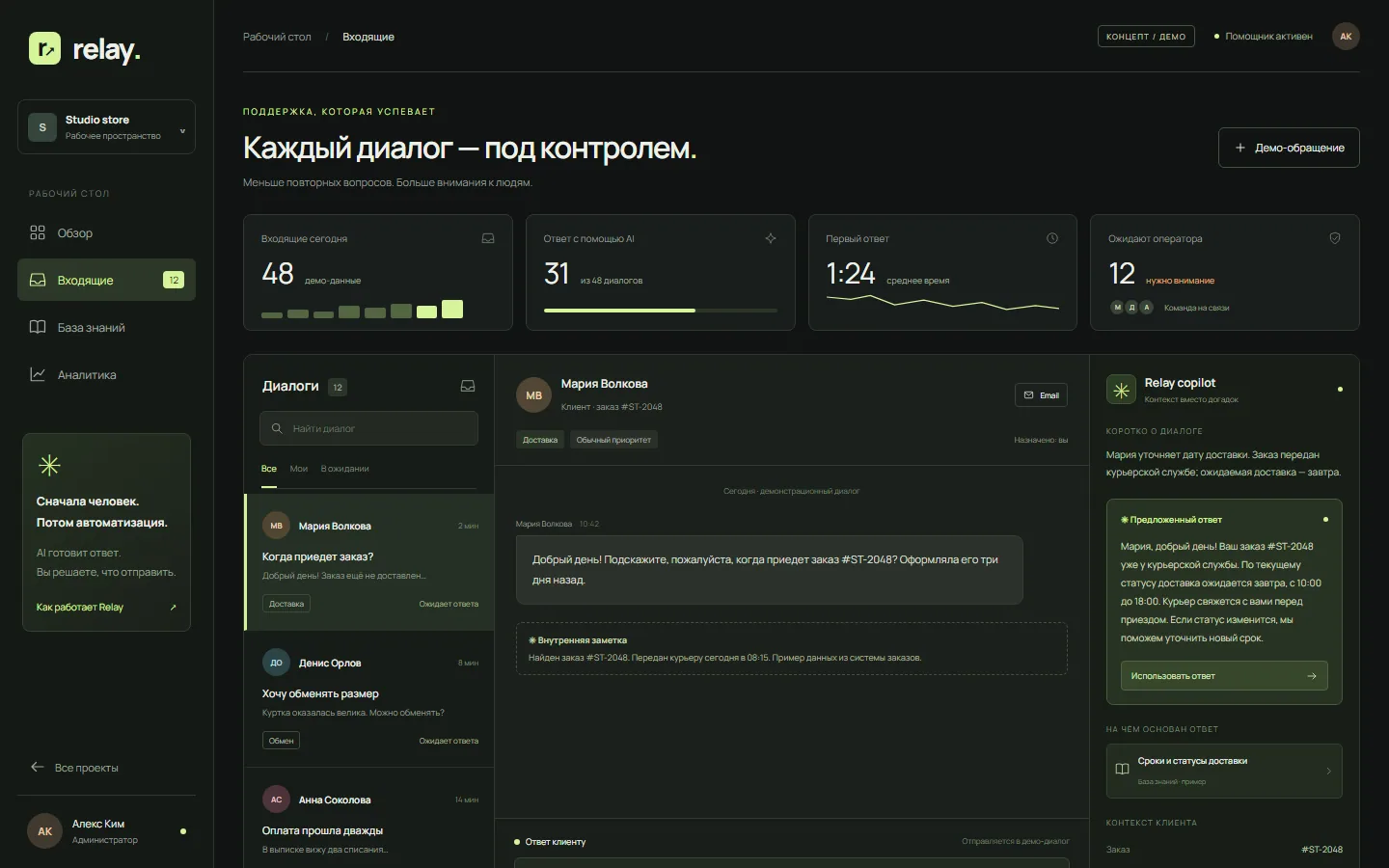Open the Аналитика section
Viewport: 1389px width, 868px height.
pos(106,374)
